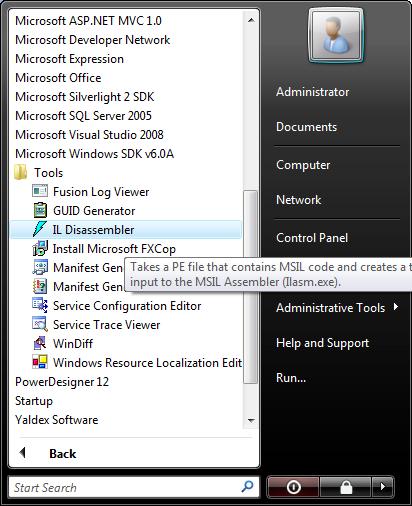Click the search magnifier icon

pyautogui.click(x=247, y=487)
